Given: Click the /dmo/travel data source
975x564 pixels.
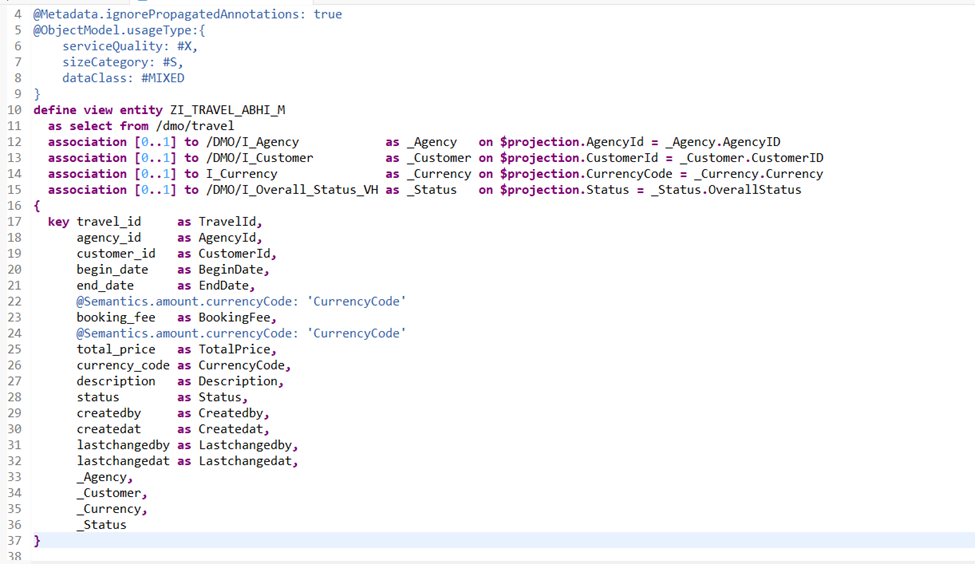Looking at the screenshot, I should [195, 126].
